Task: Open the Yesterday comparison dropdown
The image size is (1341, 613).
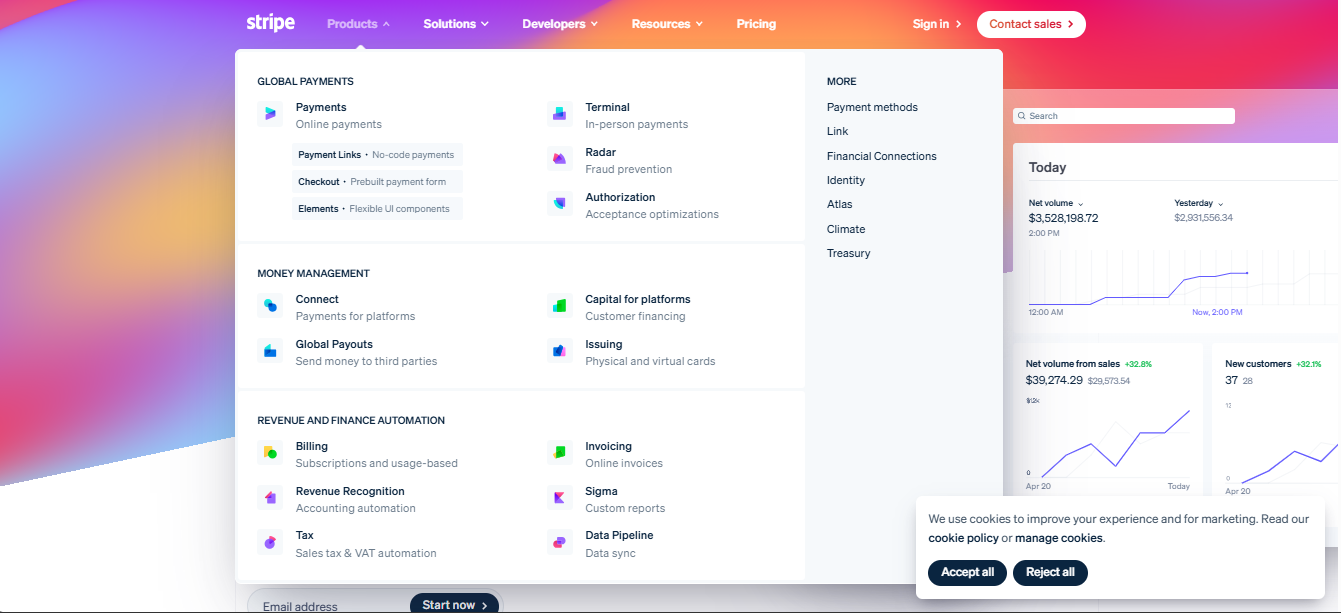Action: pyautogui.click(x=1199, y=203)
